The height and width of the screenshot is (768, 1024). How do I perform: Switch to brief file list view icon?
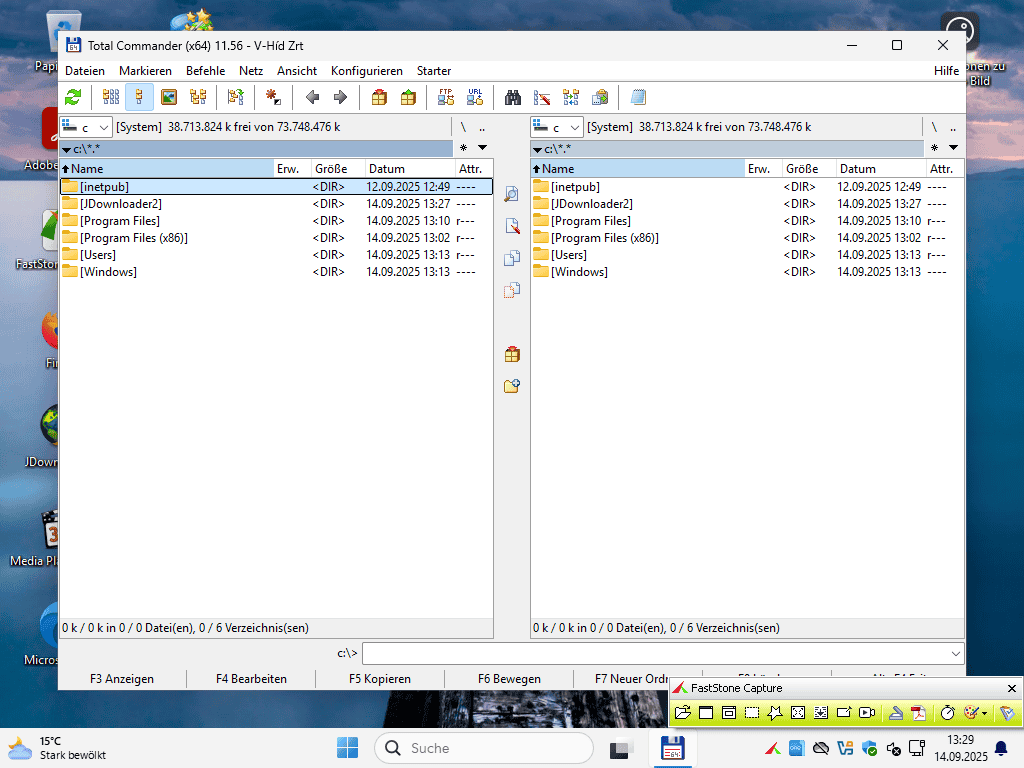[x=111, y=97]
